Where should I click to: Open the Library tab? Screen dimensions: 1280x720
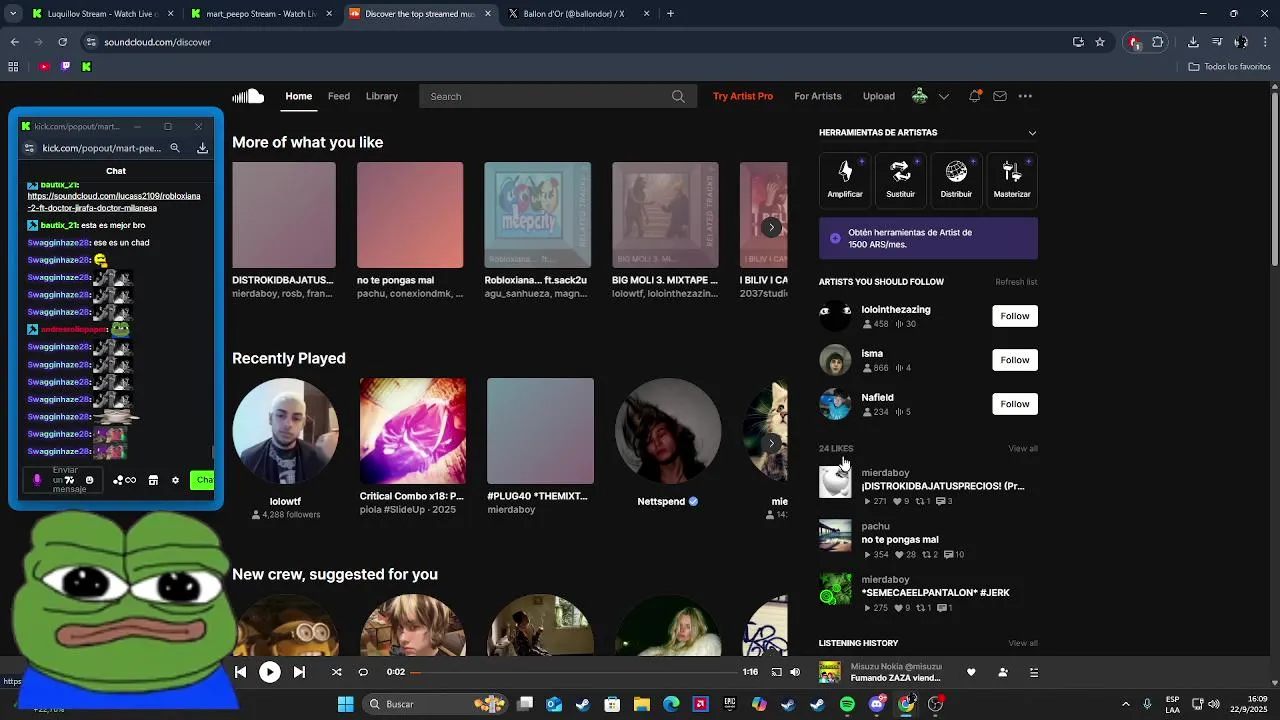[382, 96]
